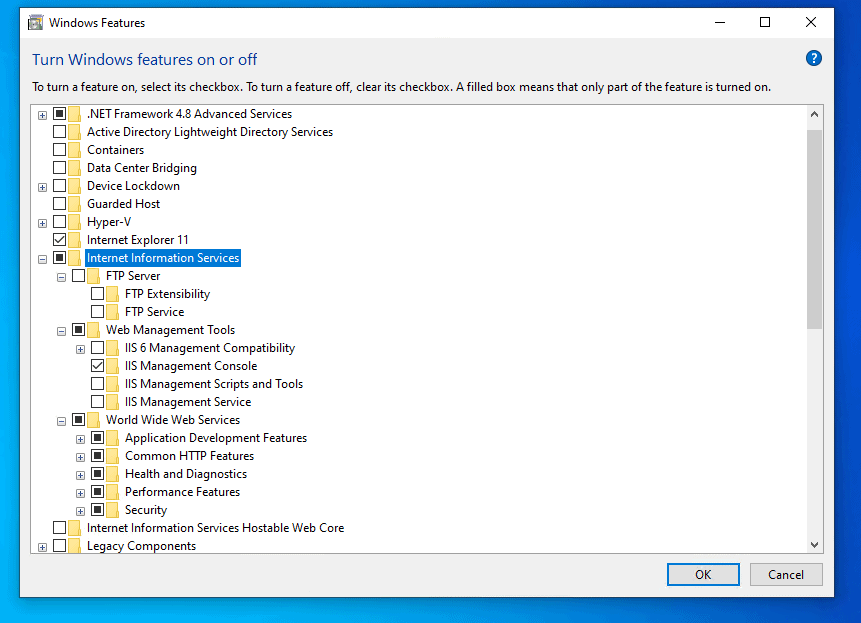This screenshot has height=623, width=861.
Task: Click the folder icon beside Legacy Components
Action: (74, 546)
